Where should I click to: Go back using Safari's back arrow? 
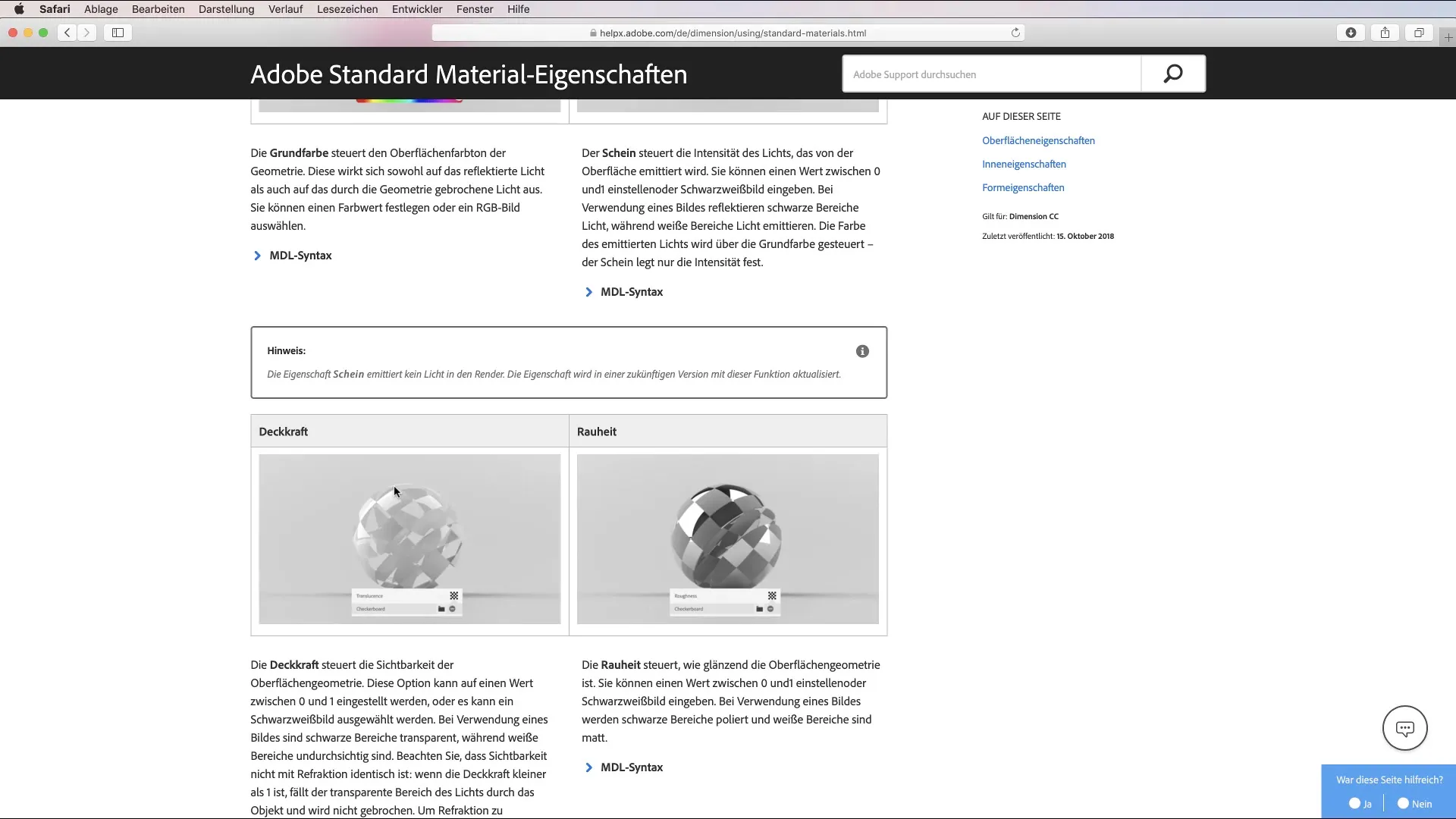click(67, 33)
